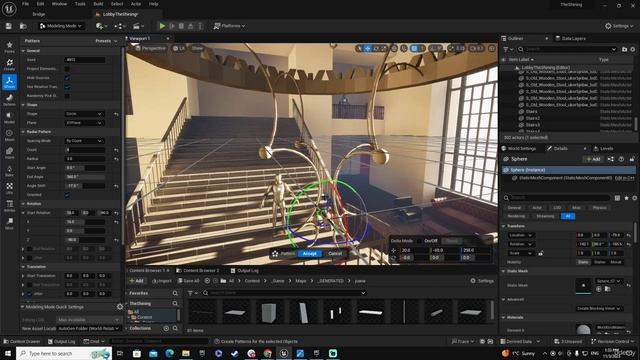This screenshot has width=640, height=360.
Task: Switch to the Data Layers tab
Action: (x=571, y=38)
